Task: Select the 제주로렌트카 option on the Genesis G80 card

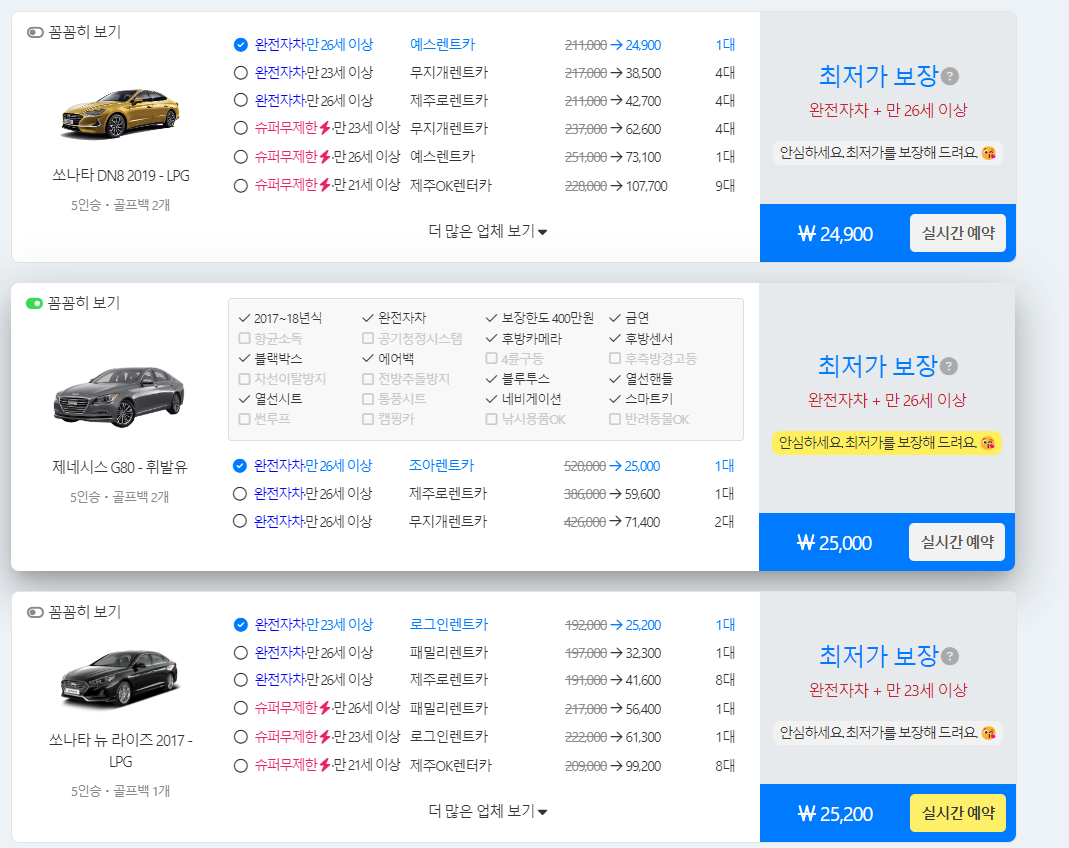Action: 239,493
